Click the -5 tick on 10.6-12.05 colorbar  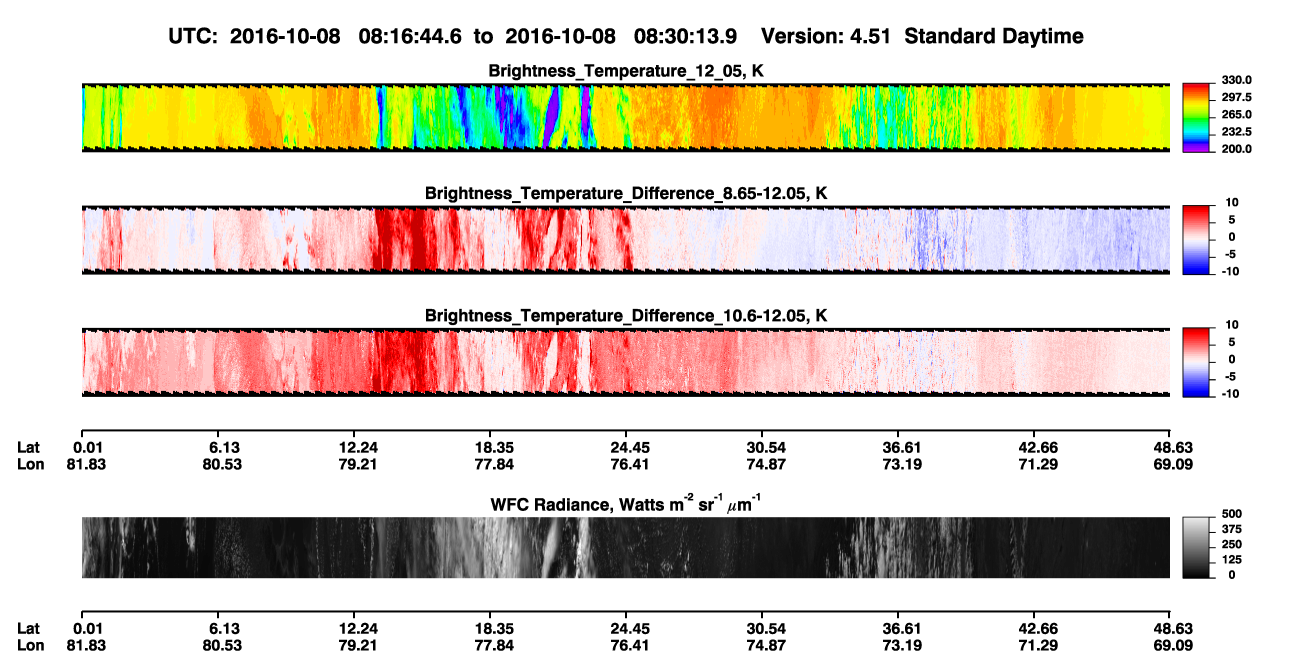point(1233,377)
